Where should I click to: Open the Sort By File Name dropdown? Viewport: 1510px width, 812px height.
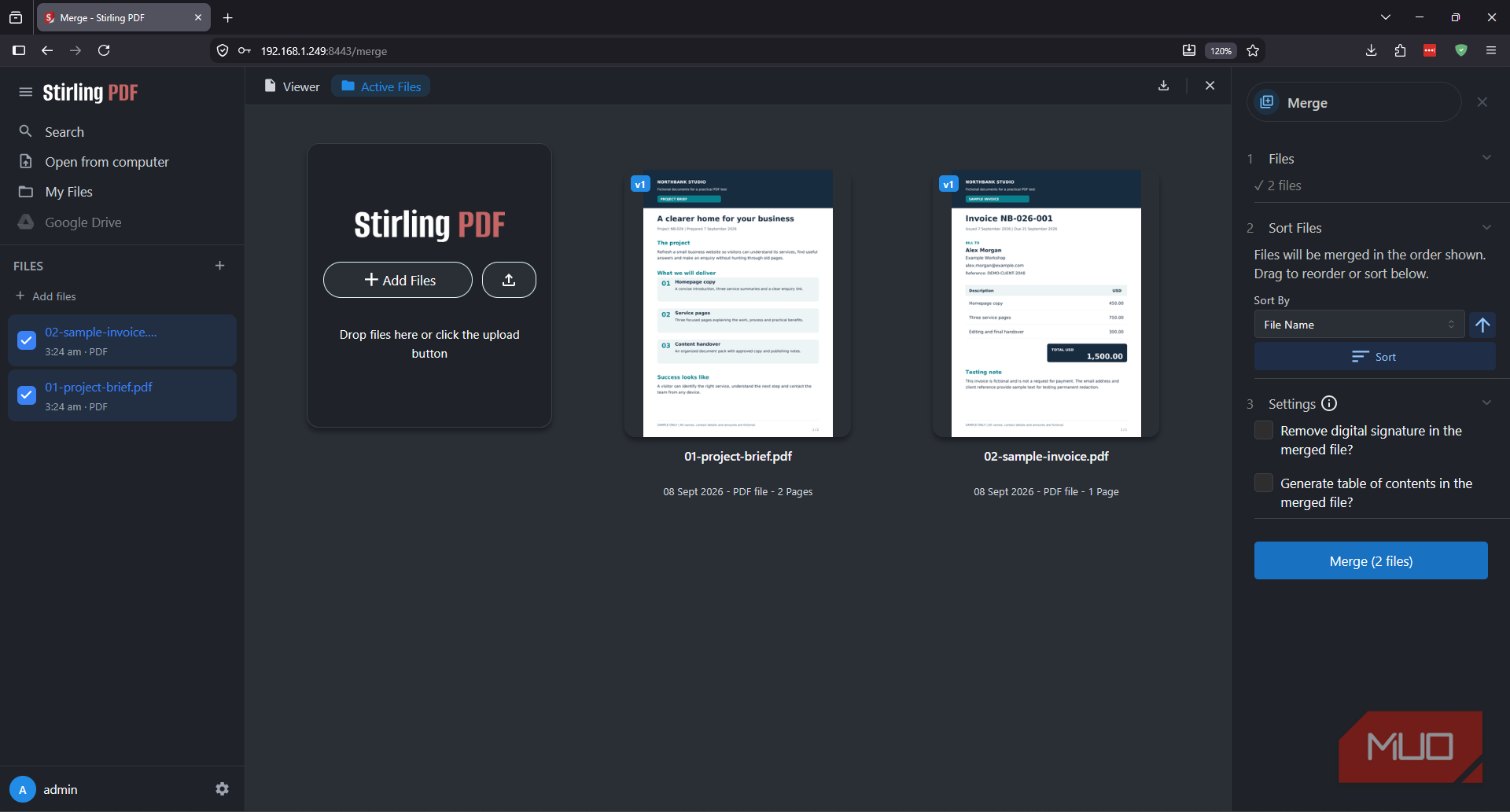coord(1359,325)
